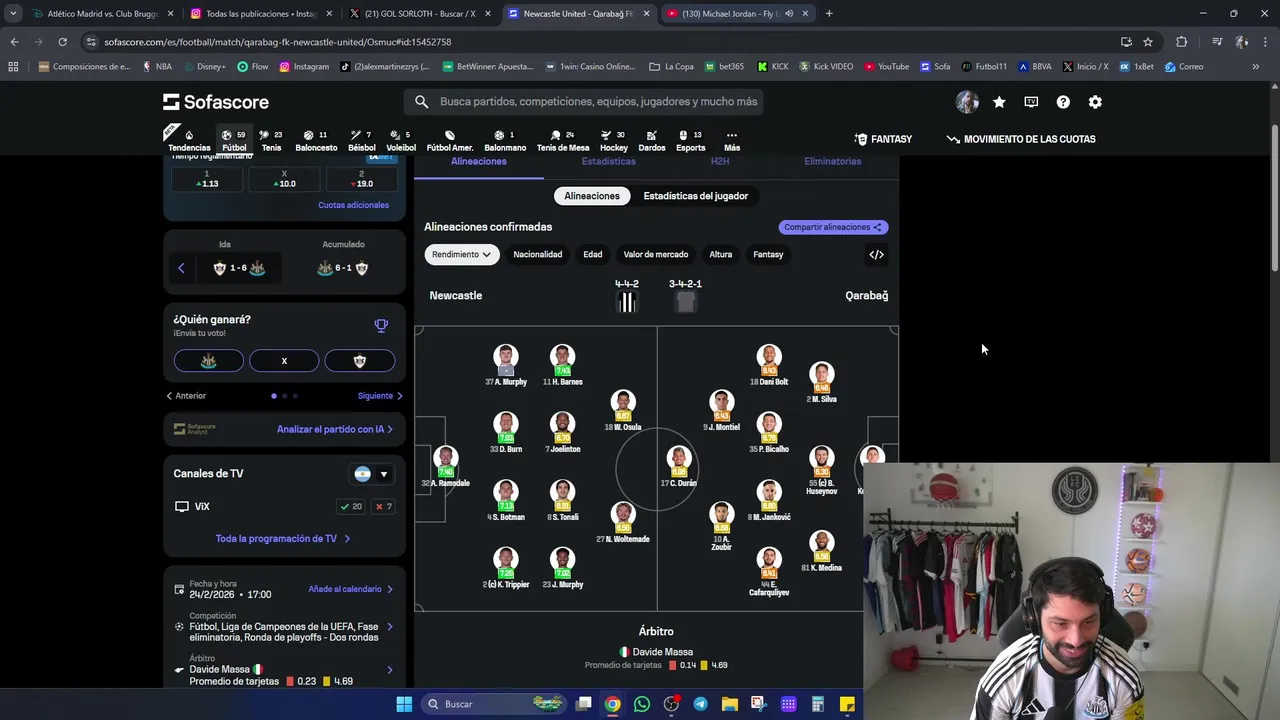Open the help question mark icon
Viewport: 1280px width, 720px height.
pos(1063,102)
